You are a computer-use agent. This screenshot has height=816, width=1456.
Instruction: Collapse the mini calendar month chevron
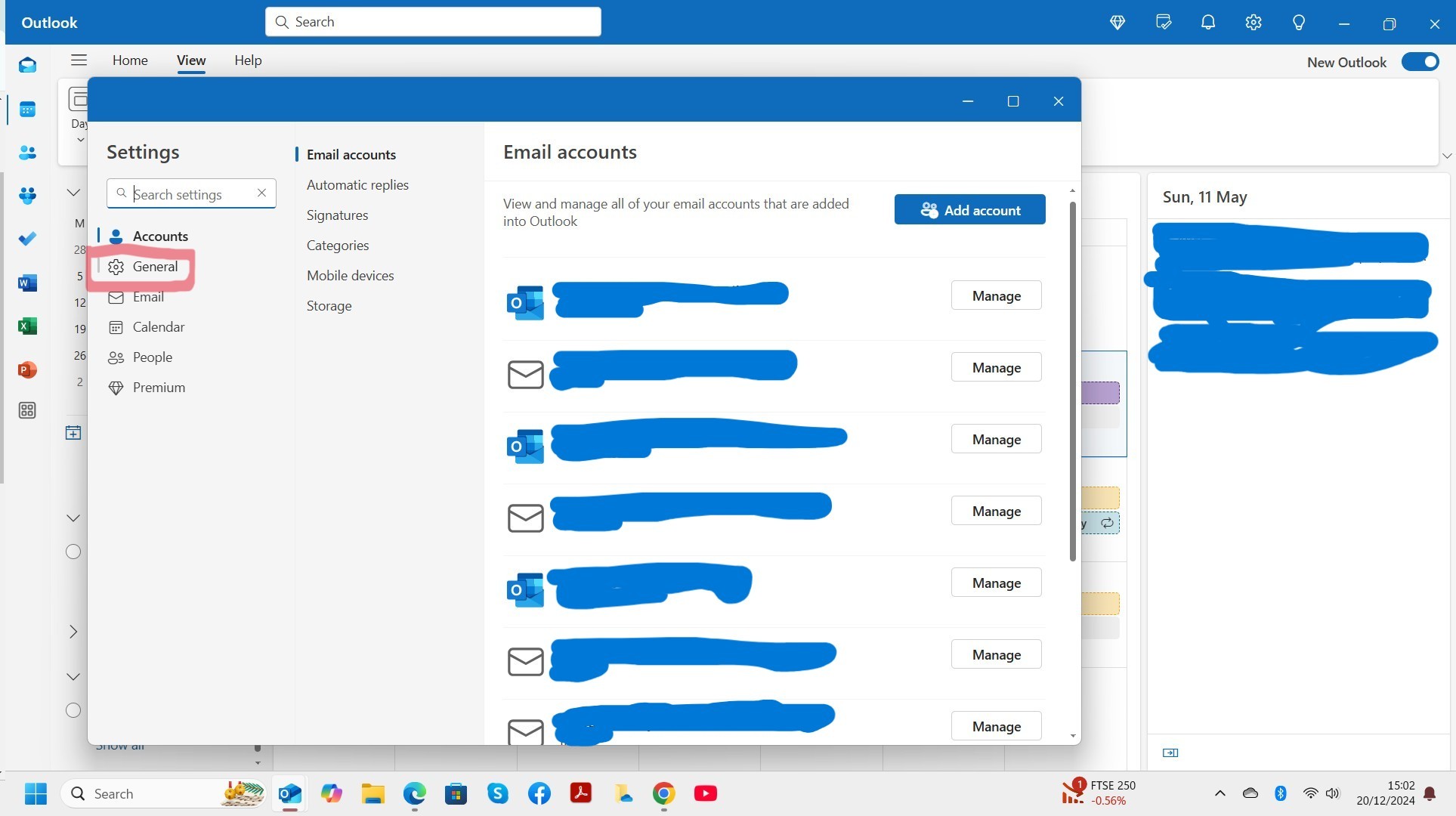[x=73, y=193]
